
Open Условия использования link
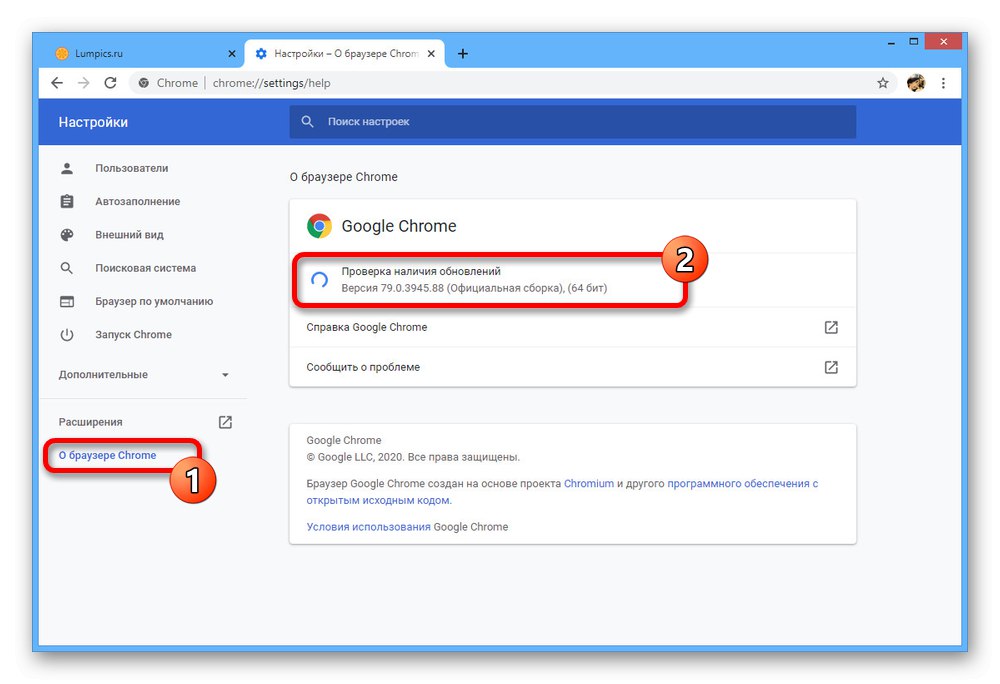[x=368, y=527]
